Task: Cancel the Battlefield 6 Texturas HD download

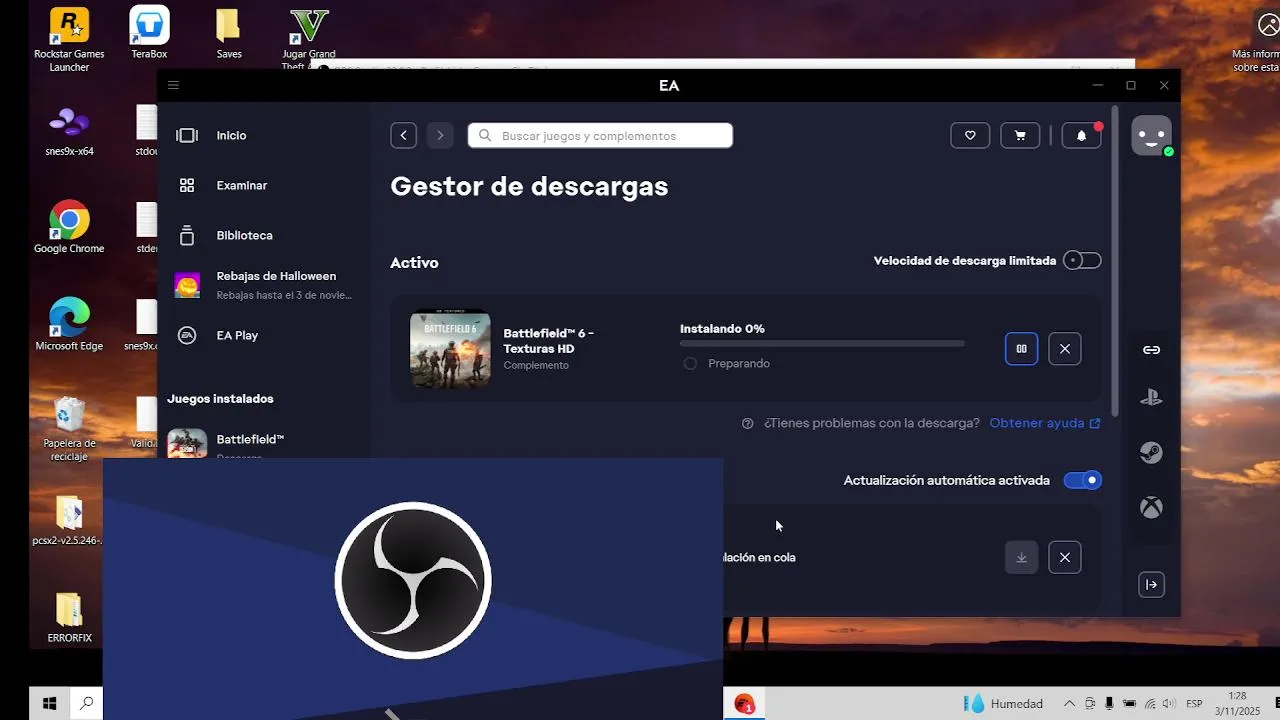Action: click(1064, 348)
